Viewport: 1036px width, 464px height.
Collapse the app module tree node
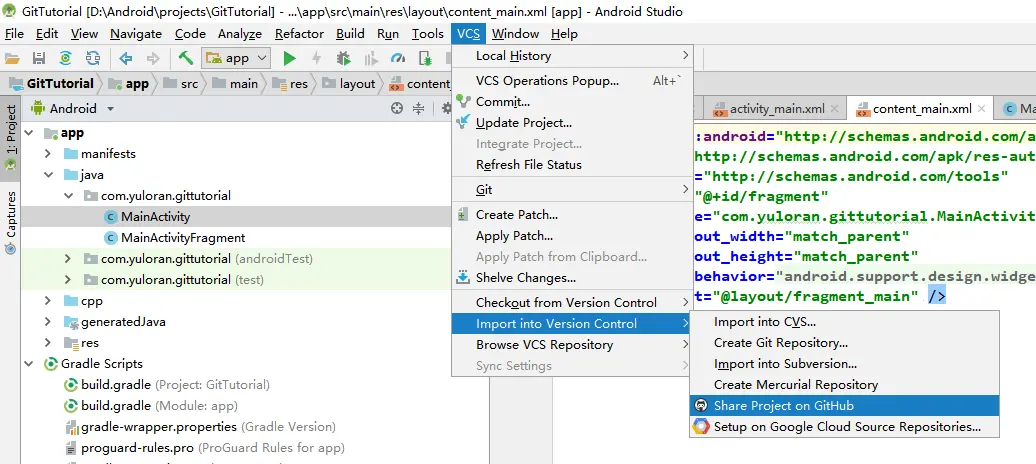pyautogui.click(x=28, y=133)
